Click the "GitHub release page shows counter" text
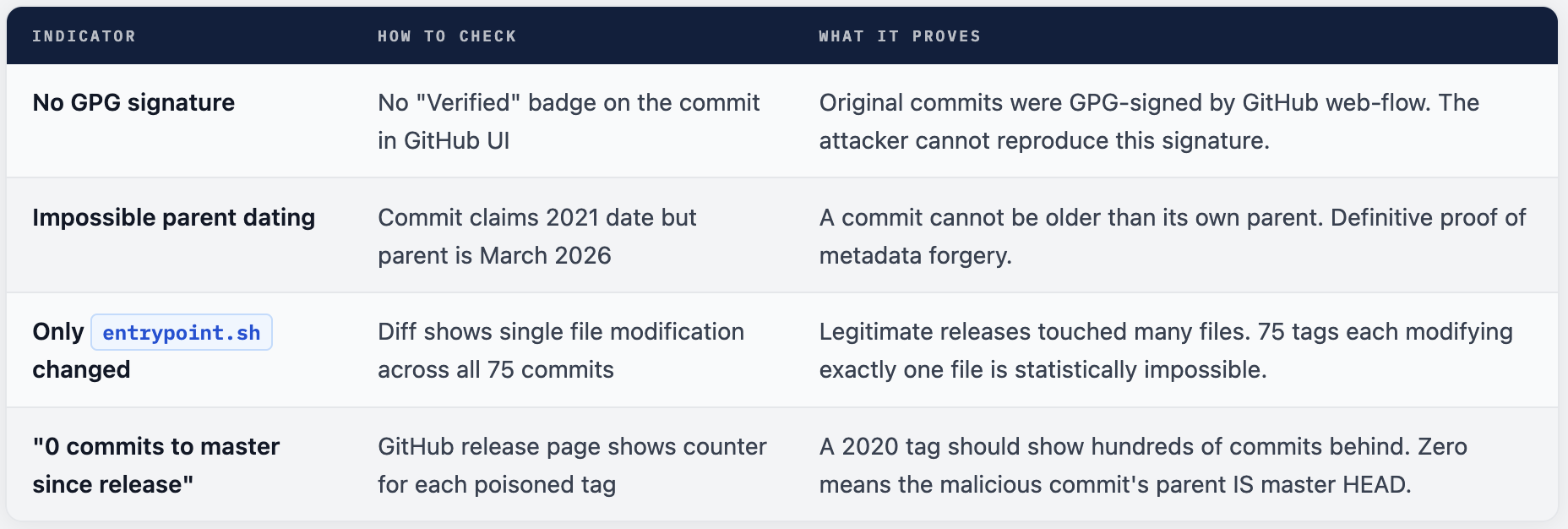Viewport: 1568px width, 529px height. (x=572, y=447)
